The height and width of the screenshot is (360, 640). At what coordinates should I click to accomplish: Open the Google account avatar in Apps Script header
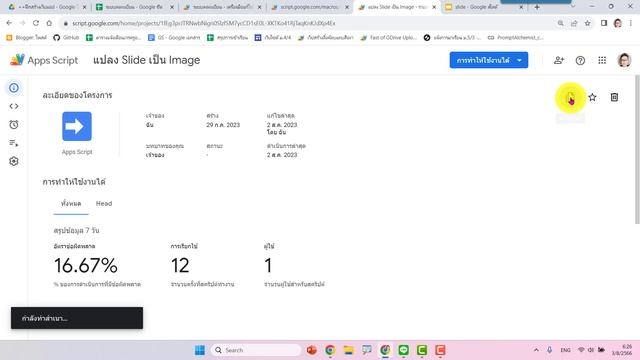pyautogui.click(x=624, y=60)
